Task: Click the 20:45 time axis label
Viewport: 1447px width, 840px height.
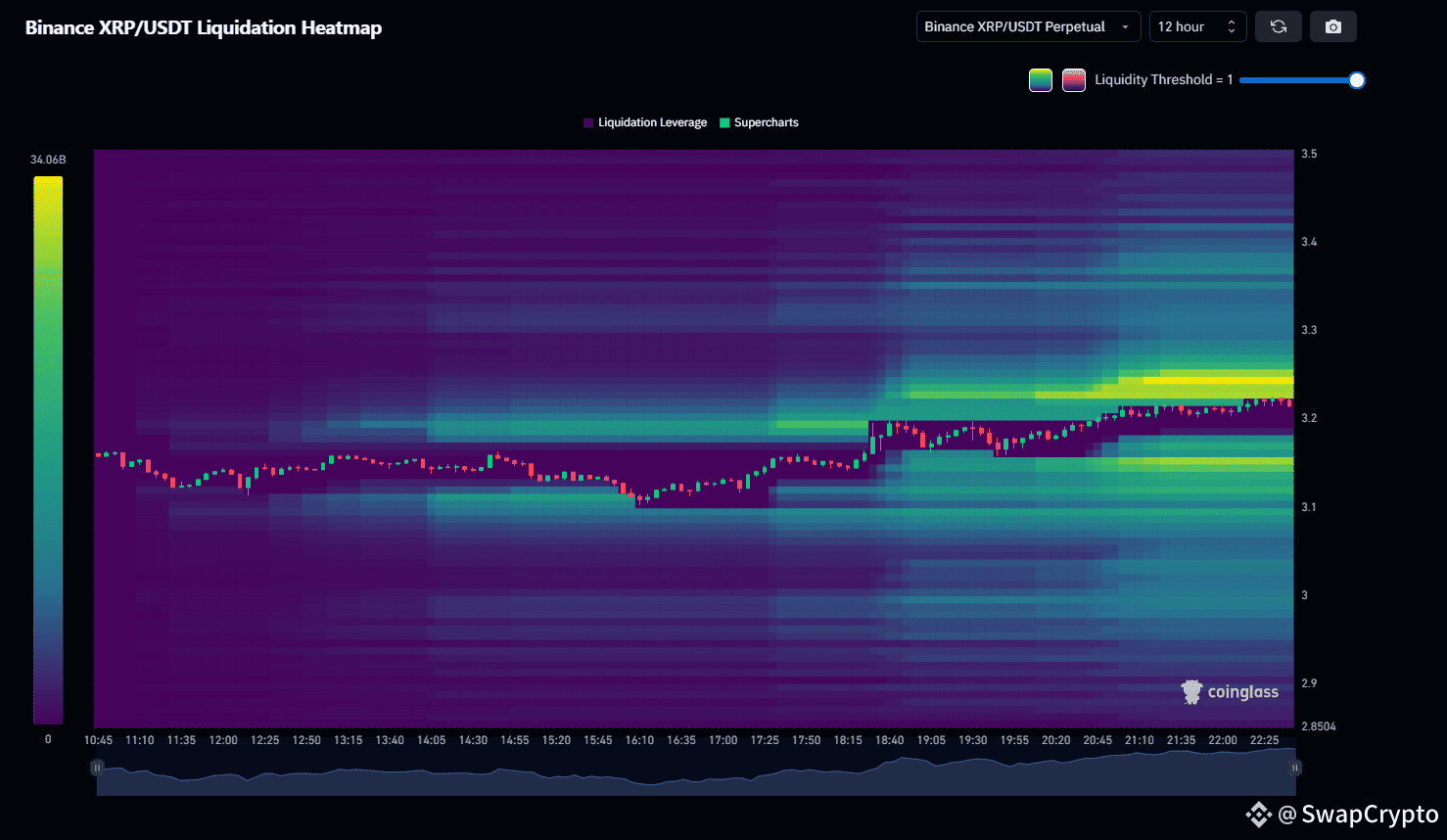Action: [1097, 740]
